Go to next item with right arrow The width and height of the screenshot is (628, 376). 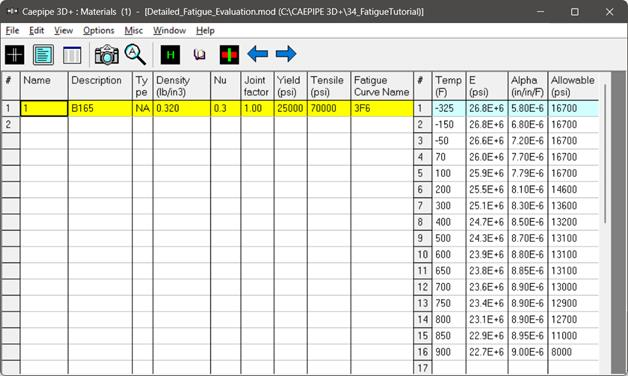[286, 54]
